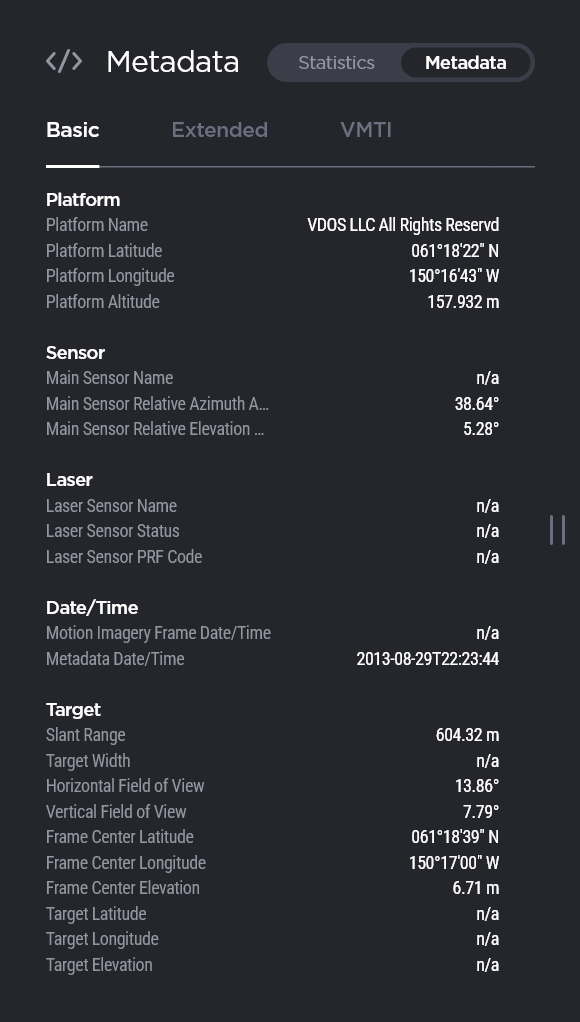Select the Platform Name value text

click(x=403, y=225)
